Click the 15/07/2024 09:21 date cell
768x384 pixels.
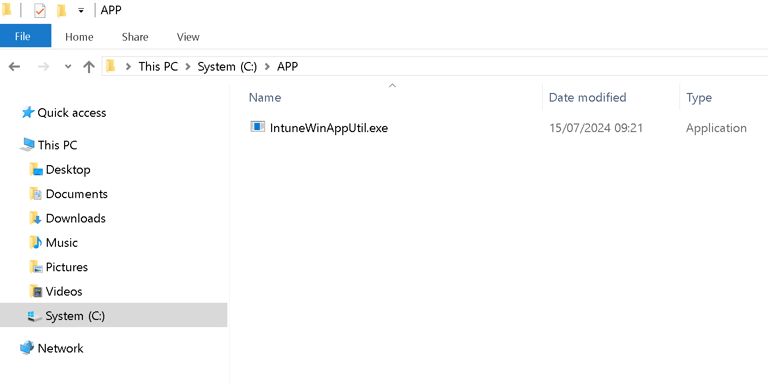tap(596, 128)
